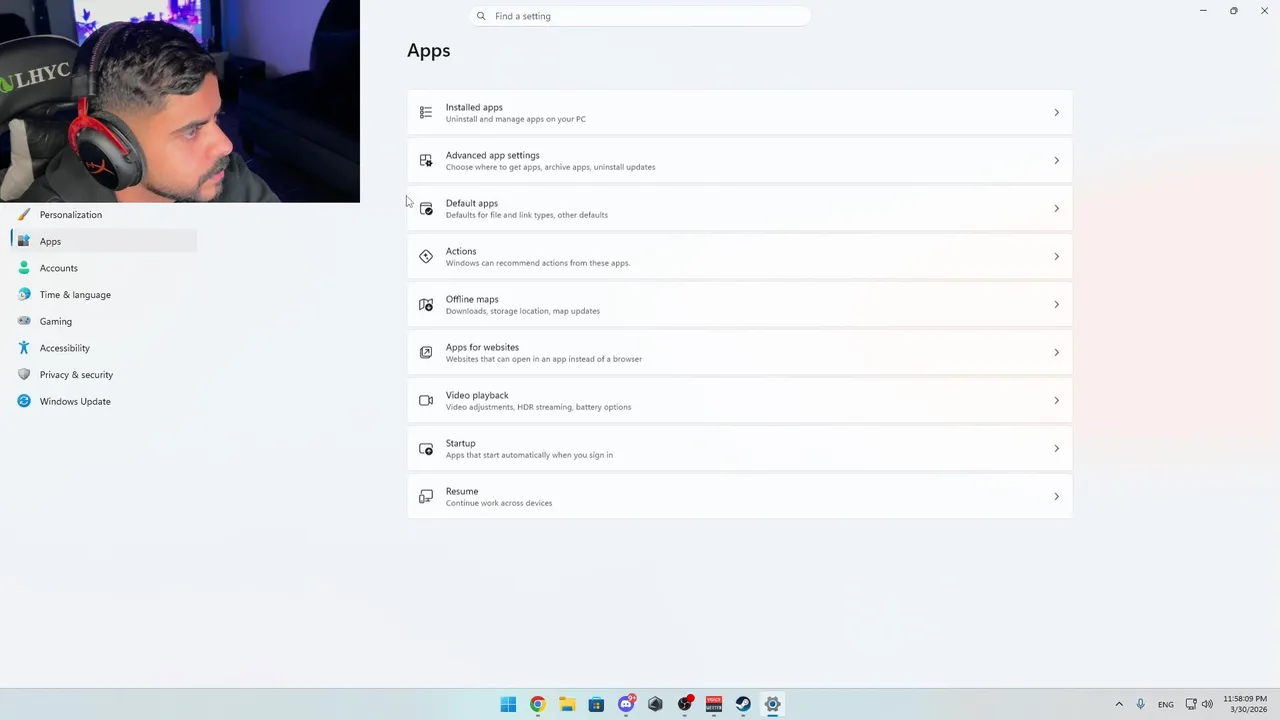
Task: Expand the Resume chevron
Action: tap(1056, 496)
